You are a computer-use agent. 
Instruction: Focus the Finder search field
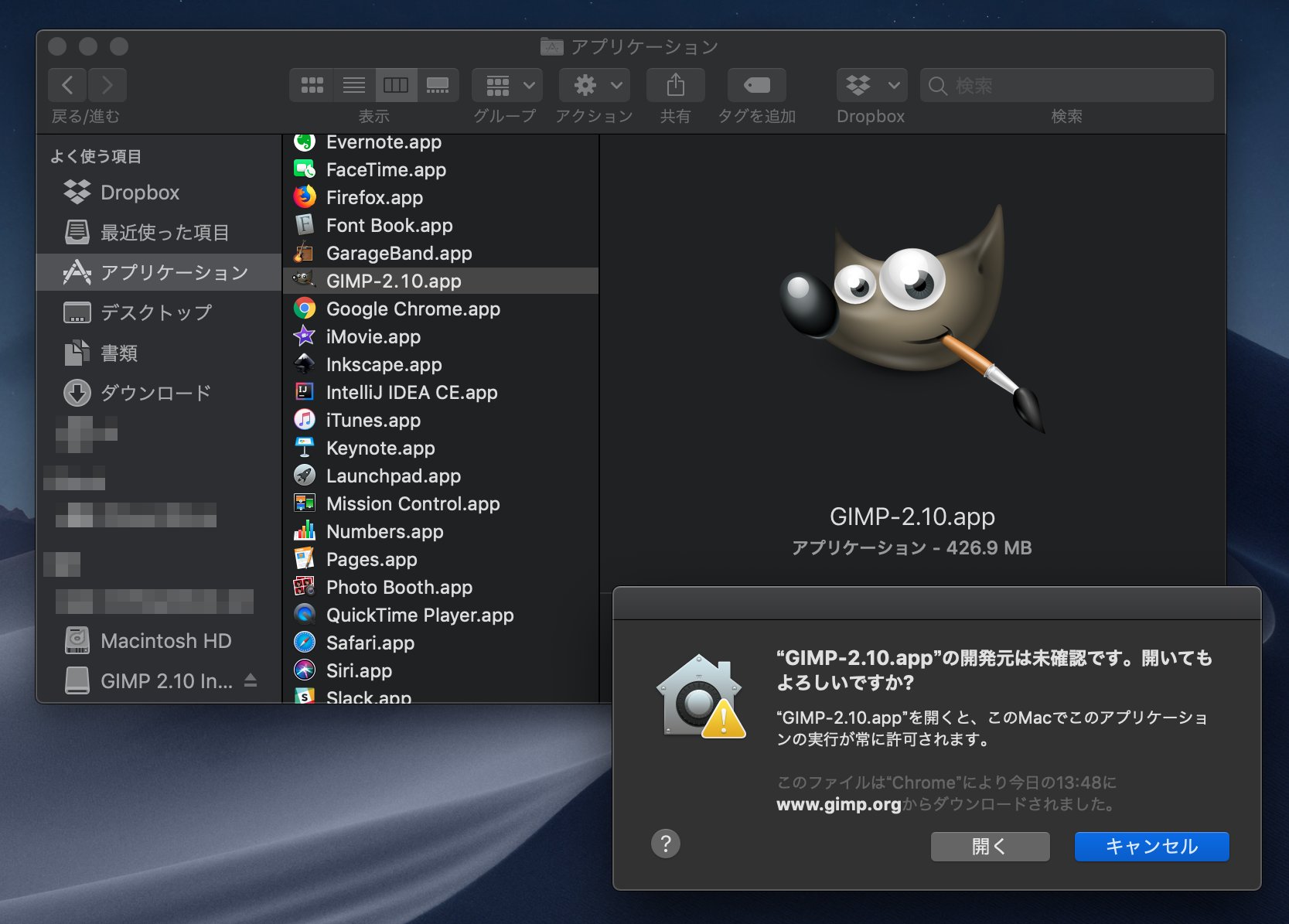pyautogui.click(x=1066, y=85)
